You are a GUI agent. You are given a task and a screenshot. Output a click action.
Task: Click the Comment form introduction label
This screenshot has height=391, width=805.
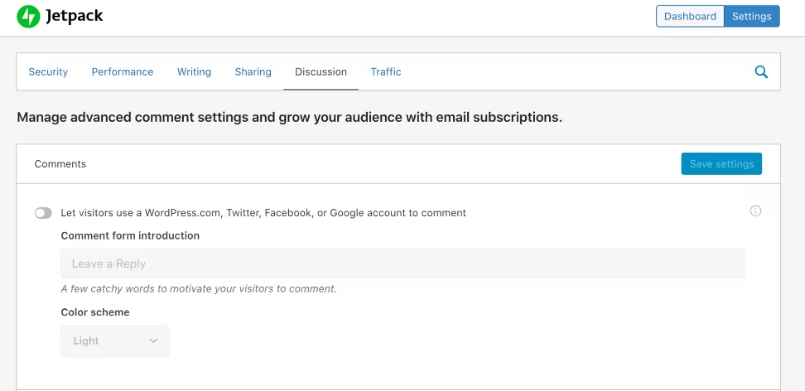click(130, 236)
